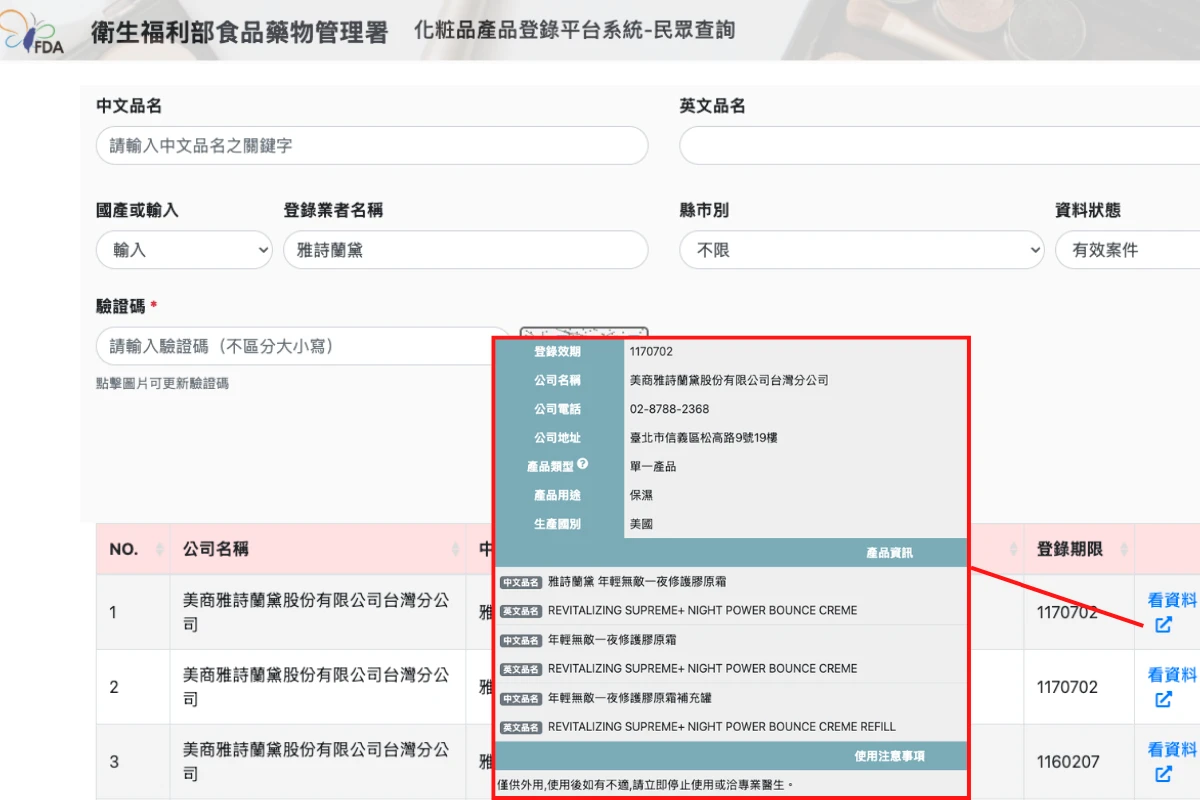Open the external-link icon in row 2
Screen dimensions: 1200x800
(1163, 699)
